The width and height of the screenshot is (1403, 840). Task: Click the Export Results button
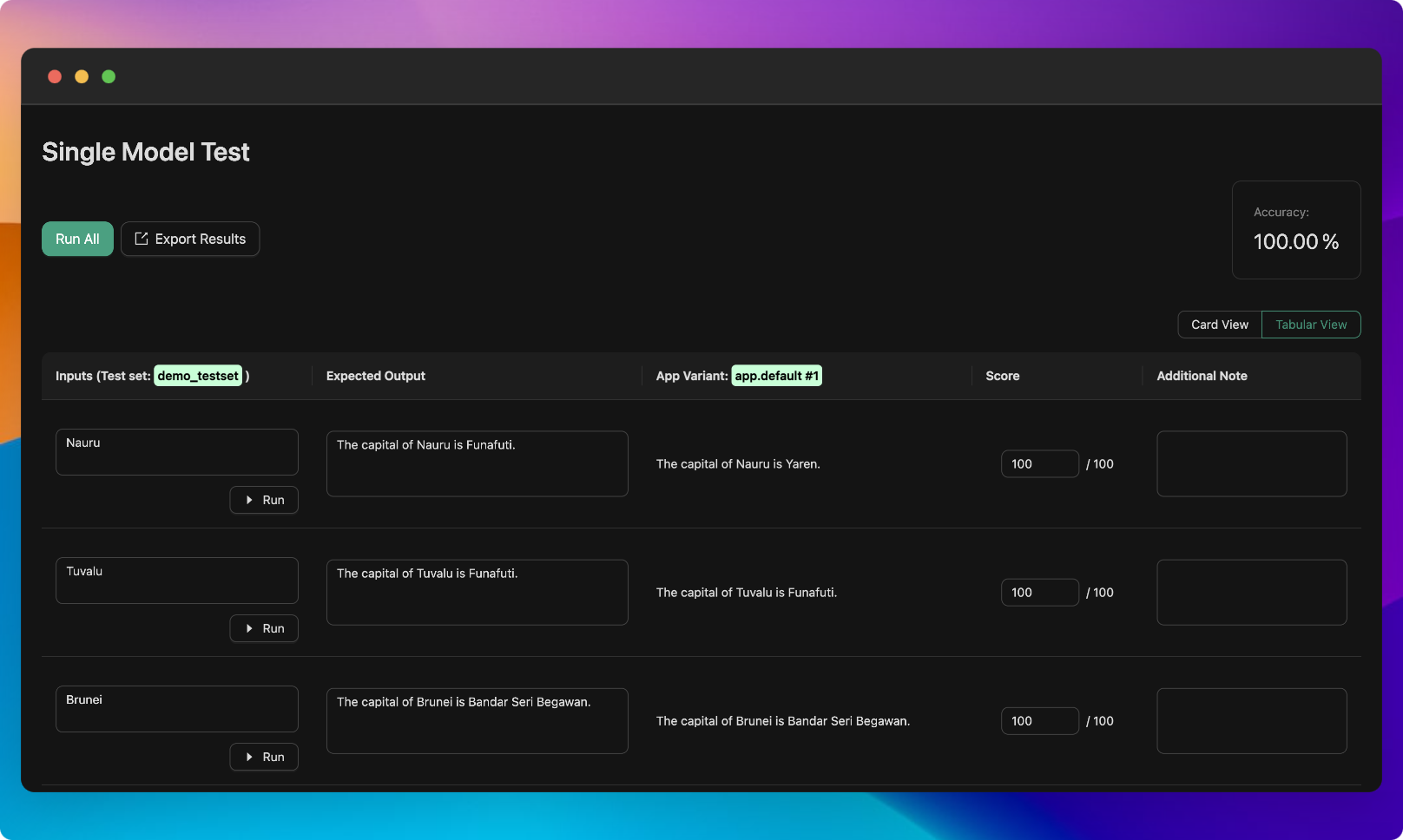tap(190, 239)
